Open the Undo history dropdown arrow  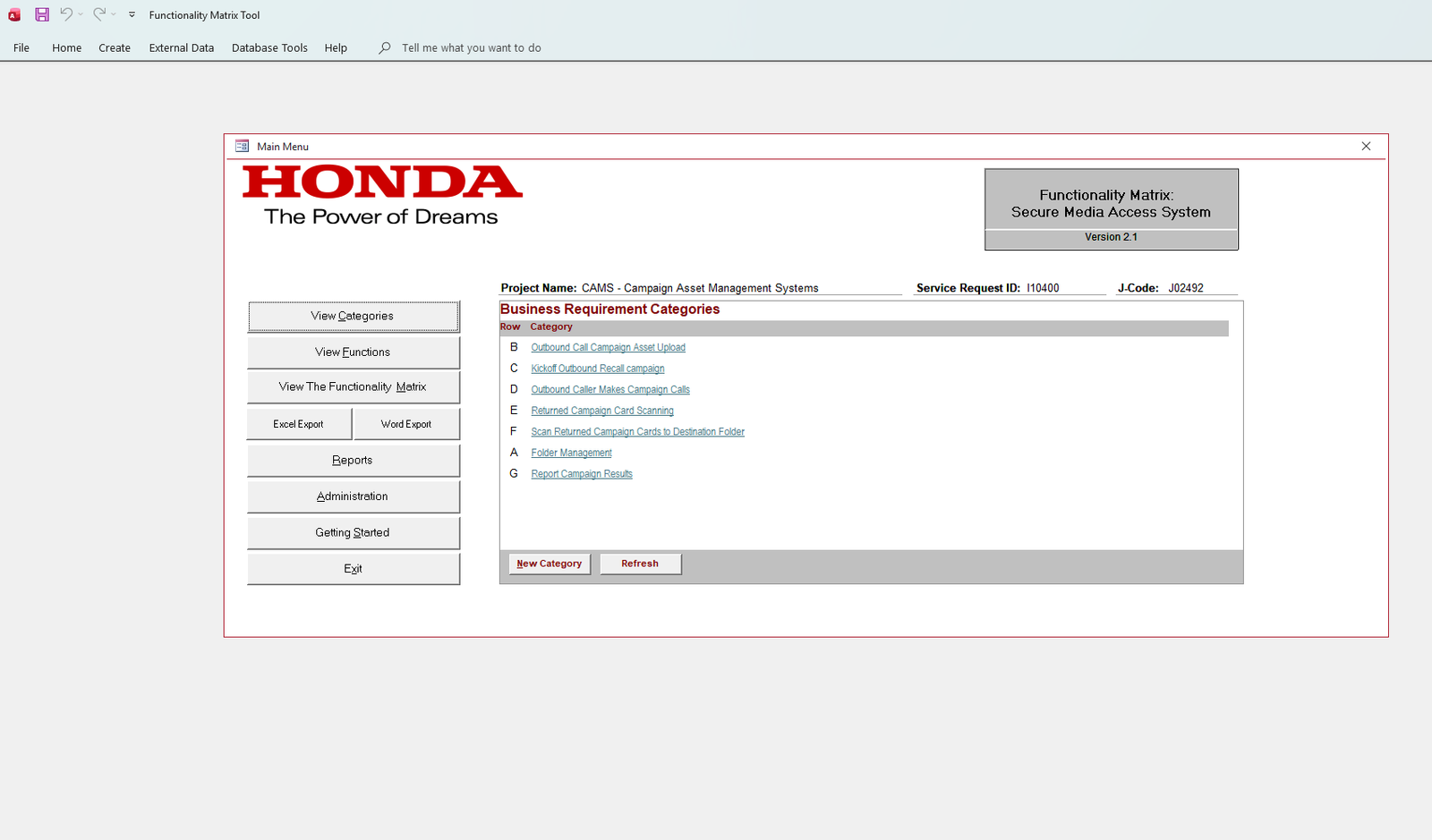point(81,14)
